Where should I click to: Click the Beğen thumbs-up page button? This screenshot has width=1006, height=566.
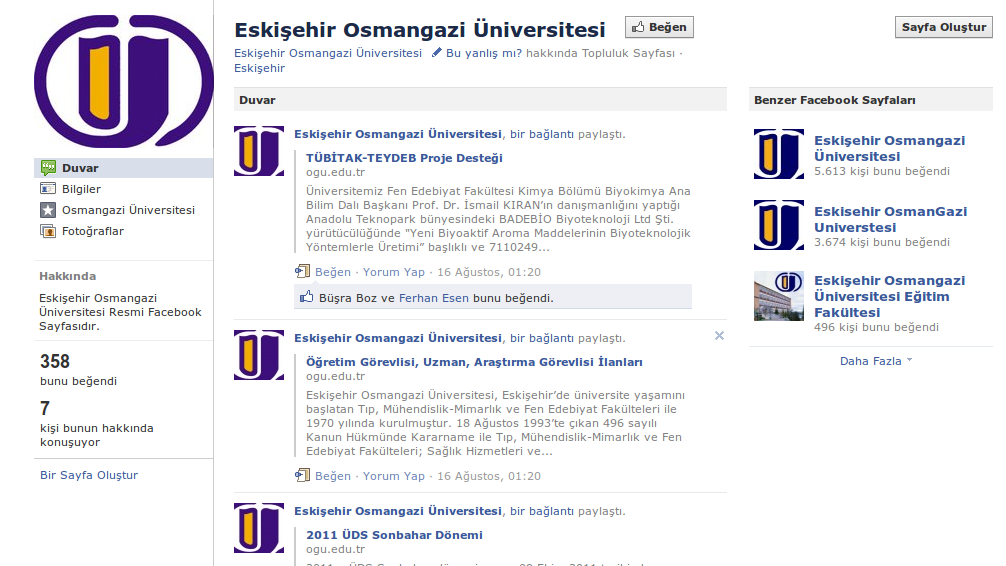point(659,28)
